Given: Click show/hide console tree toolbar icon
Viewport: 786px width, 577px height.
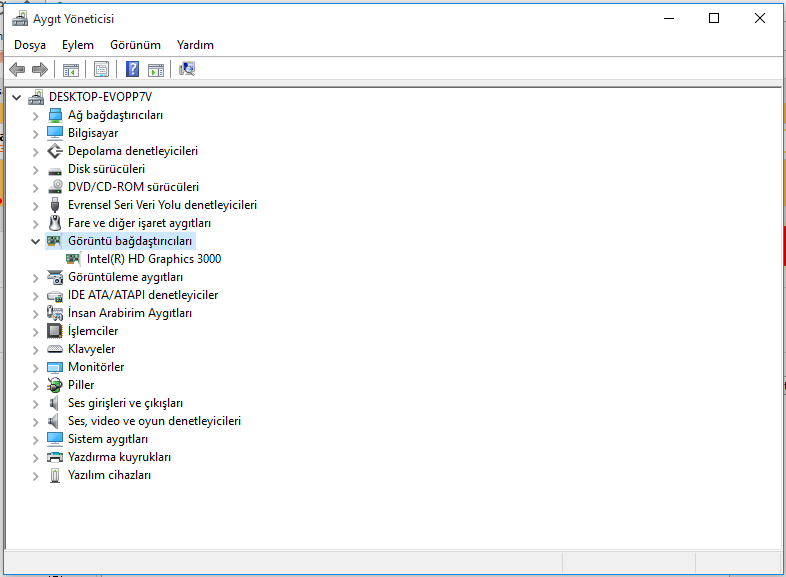Looking at the screenshot, I should pyautogui.click(x=71, y=69).
